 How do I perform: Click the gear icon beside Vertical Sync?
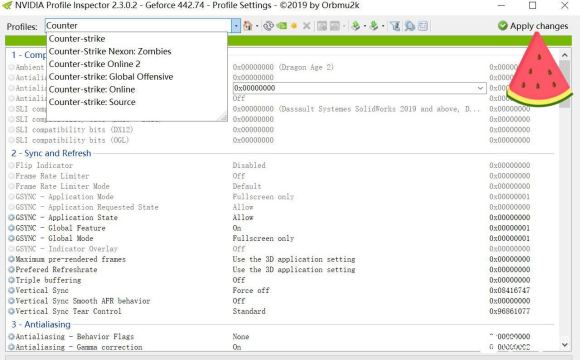click(11, 290)
